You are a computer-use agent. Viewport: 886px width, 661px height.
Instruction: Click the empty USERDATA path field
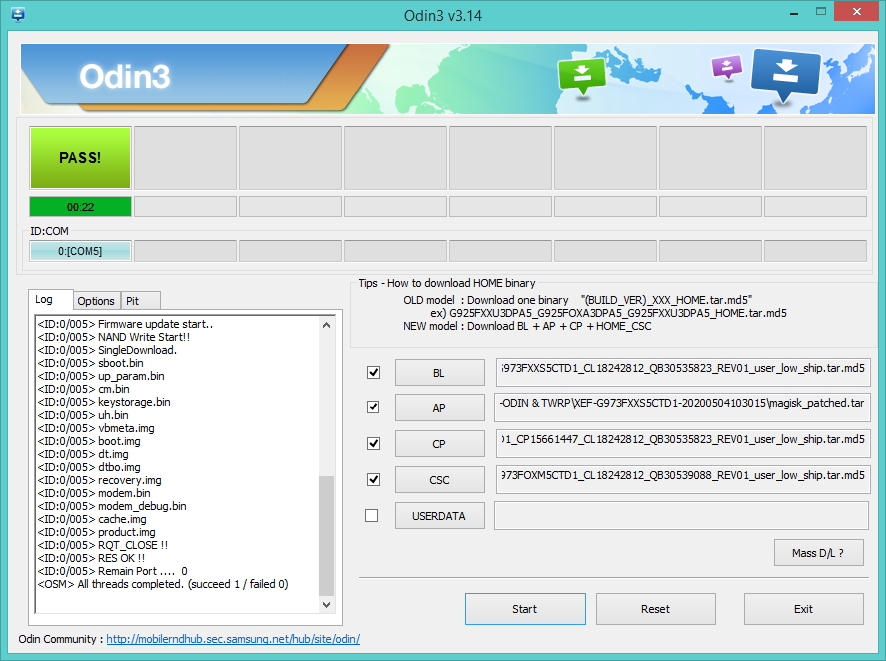point(681,515)
